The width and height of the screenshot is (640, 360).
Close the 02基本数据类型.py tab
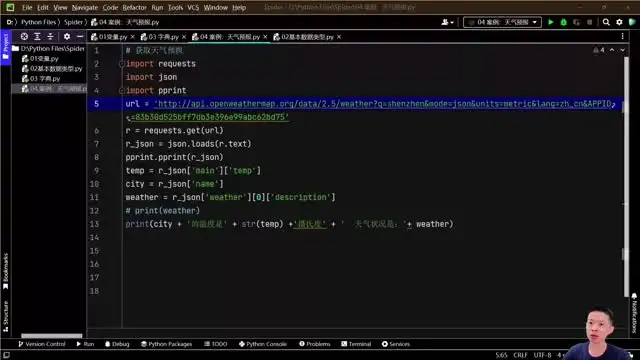[x=339, y=37]
